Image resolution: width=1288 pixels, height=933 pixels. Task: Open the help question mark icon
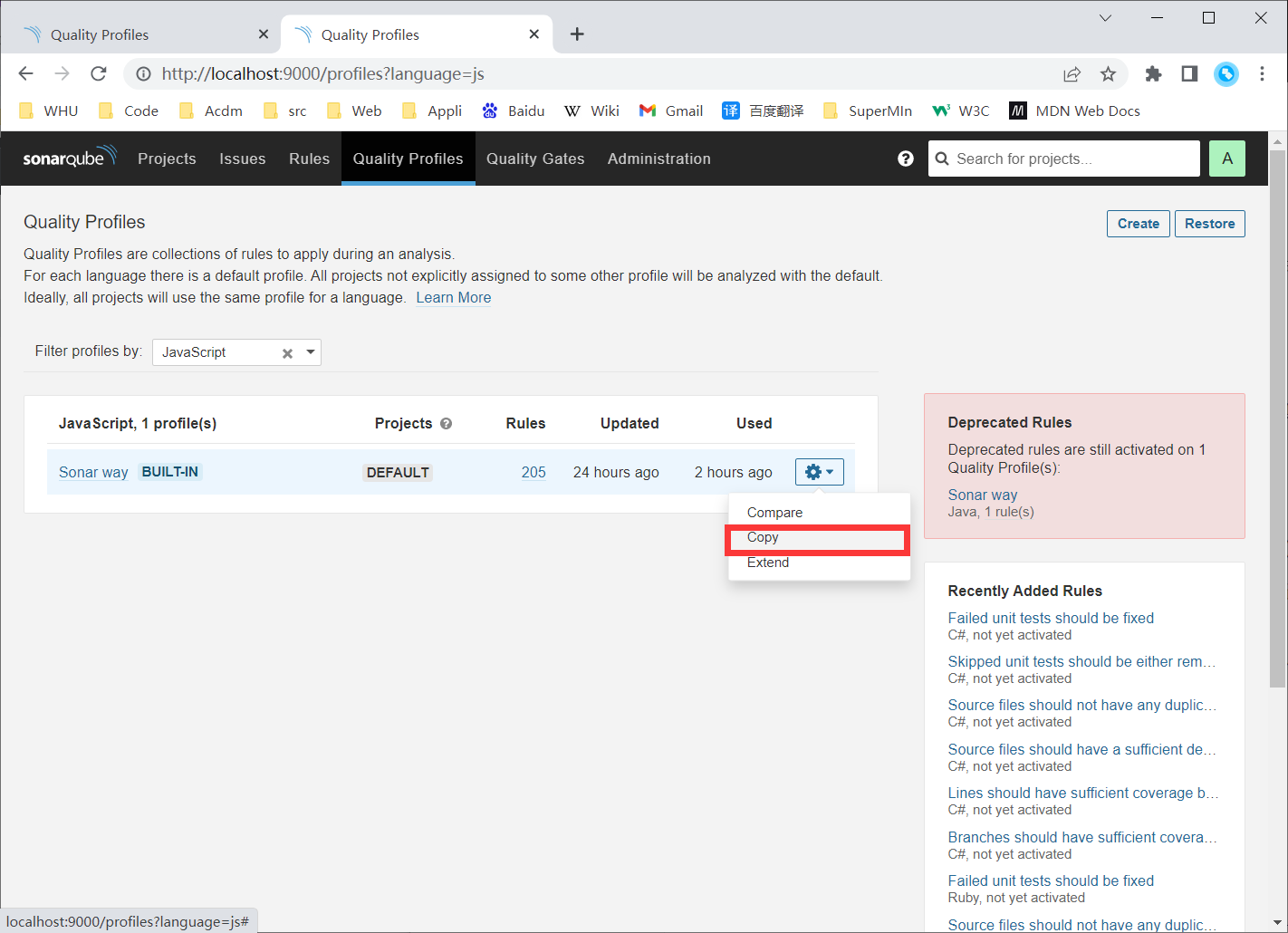(x=906, y=159)
